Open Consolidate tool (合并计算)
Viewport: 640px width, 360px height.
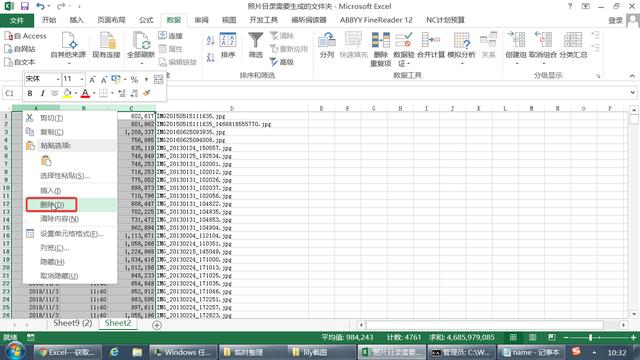point(431,45)
